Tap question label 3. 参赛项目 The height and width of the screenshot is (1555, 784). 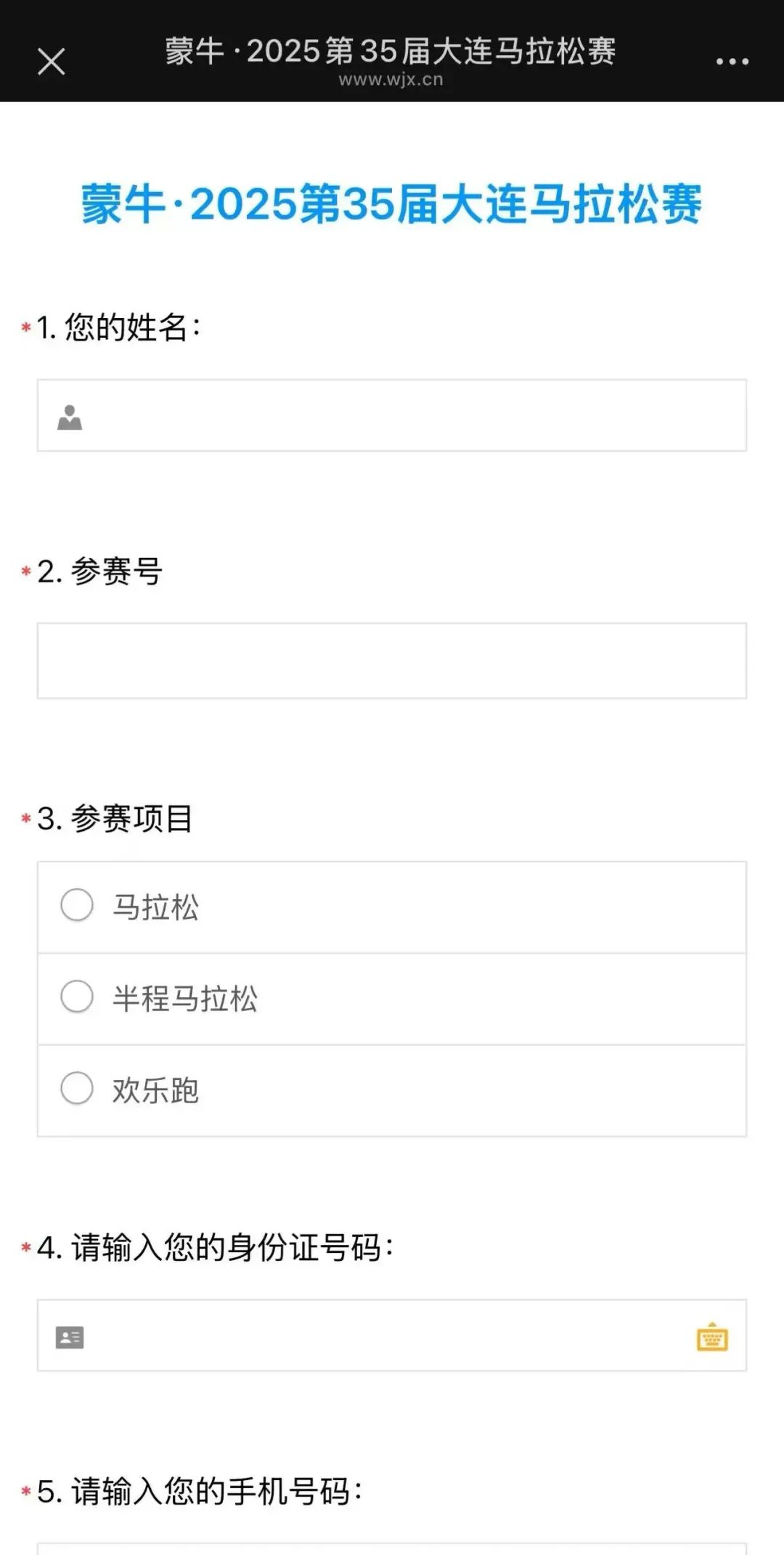point(115,819)
